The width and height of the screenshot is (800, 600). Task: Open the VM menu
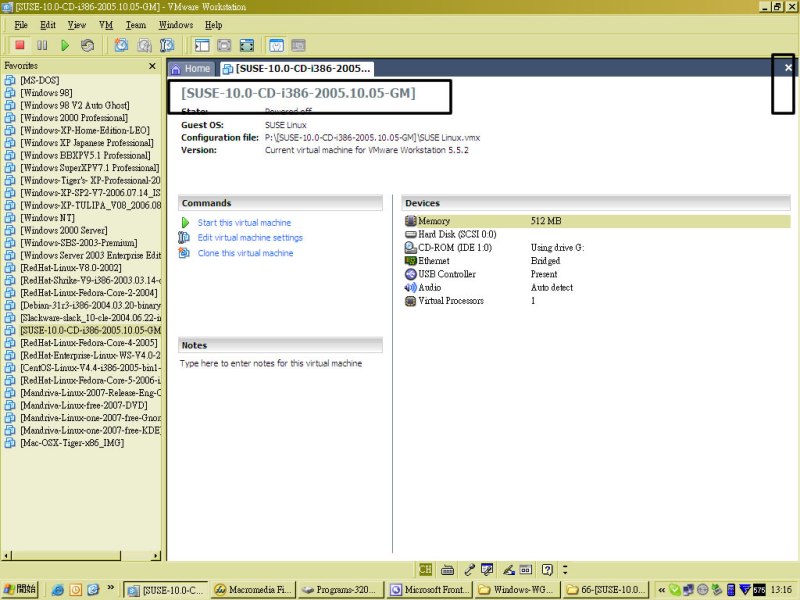[x=106, y=25]
